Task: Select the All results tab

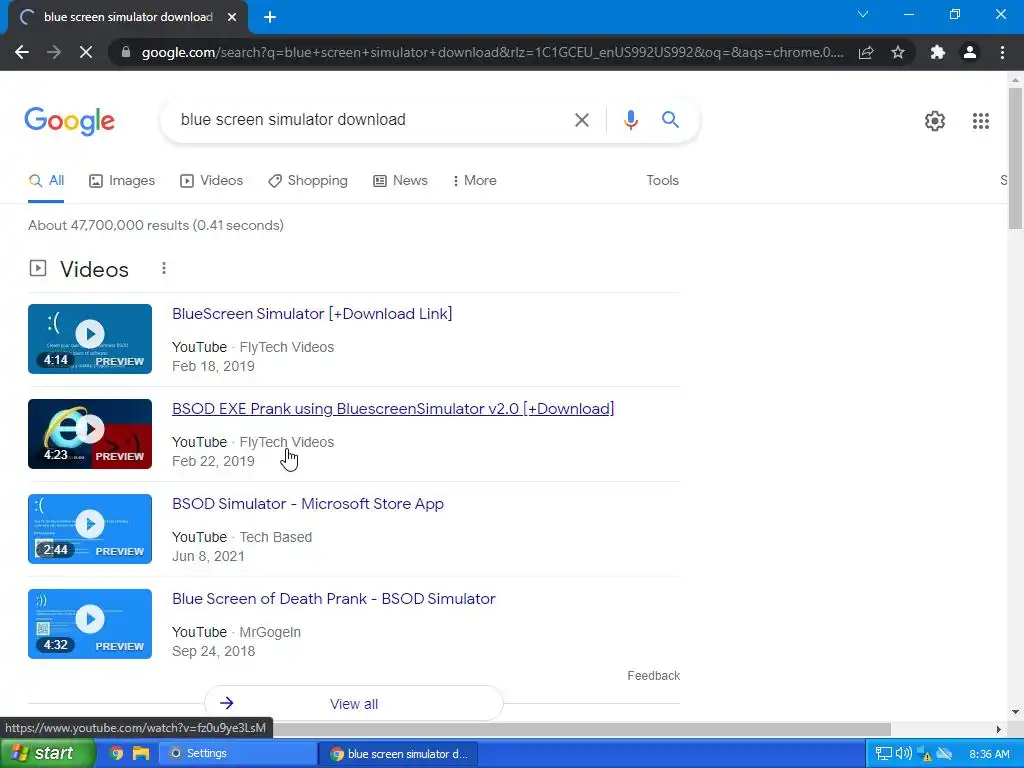Action: (46, 181)
